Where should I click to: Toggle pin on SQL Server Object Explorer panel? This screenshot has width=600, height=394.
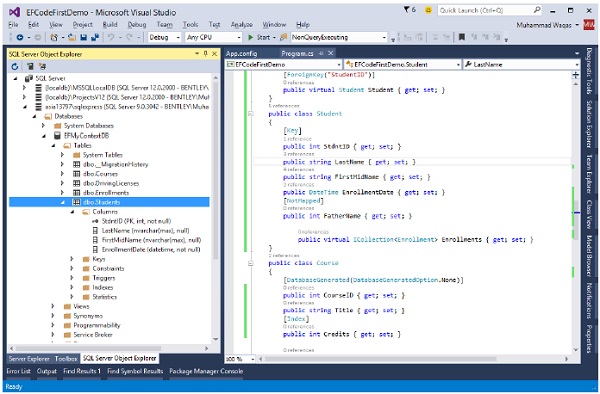205,54
